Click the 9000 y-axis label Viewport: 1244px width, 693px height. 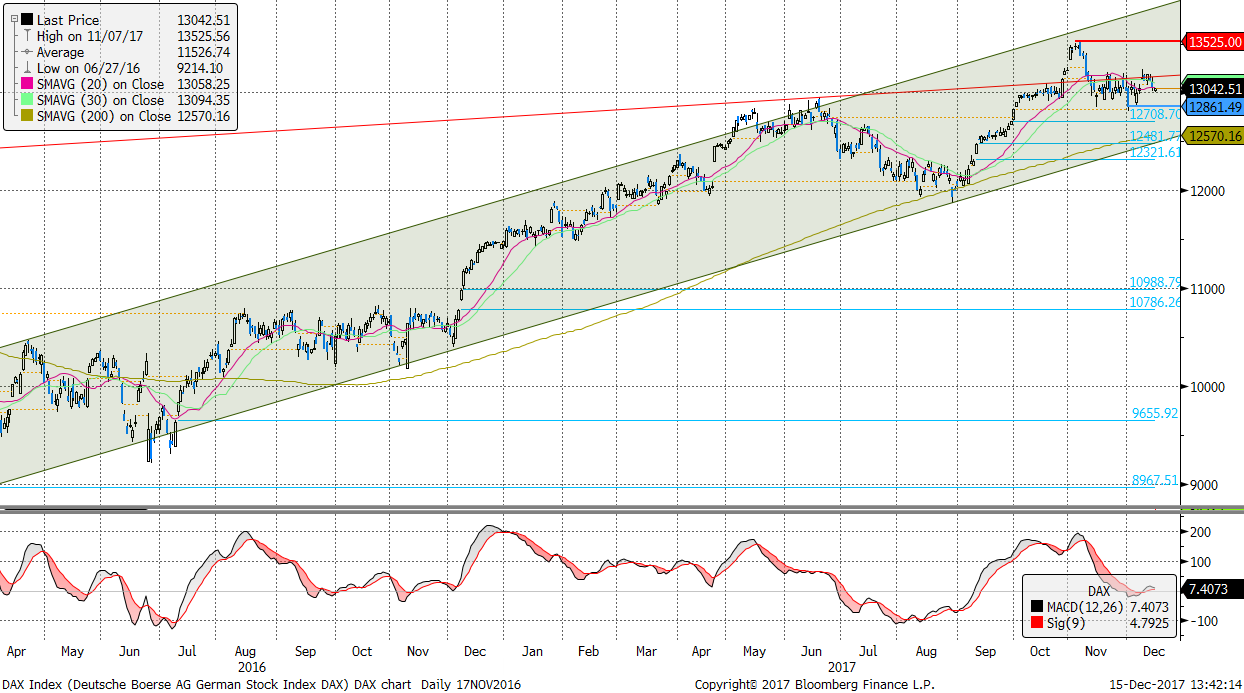pos(1204,485)
